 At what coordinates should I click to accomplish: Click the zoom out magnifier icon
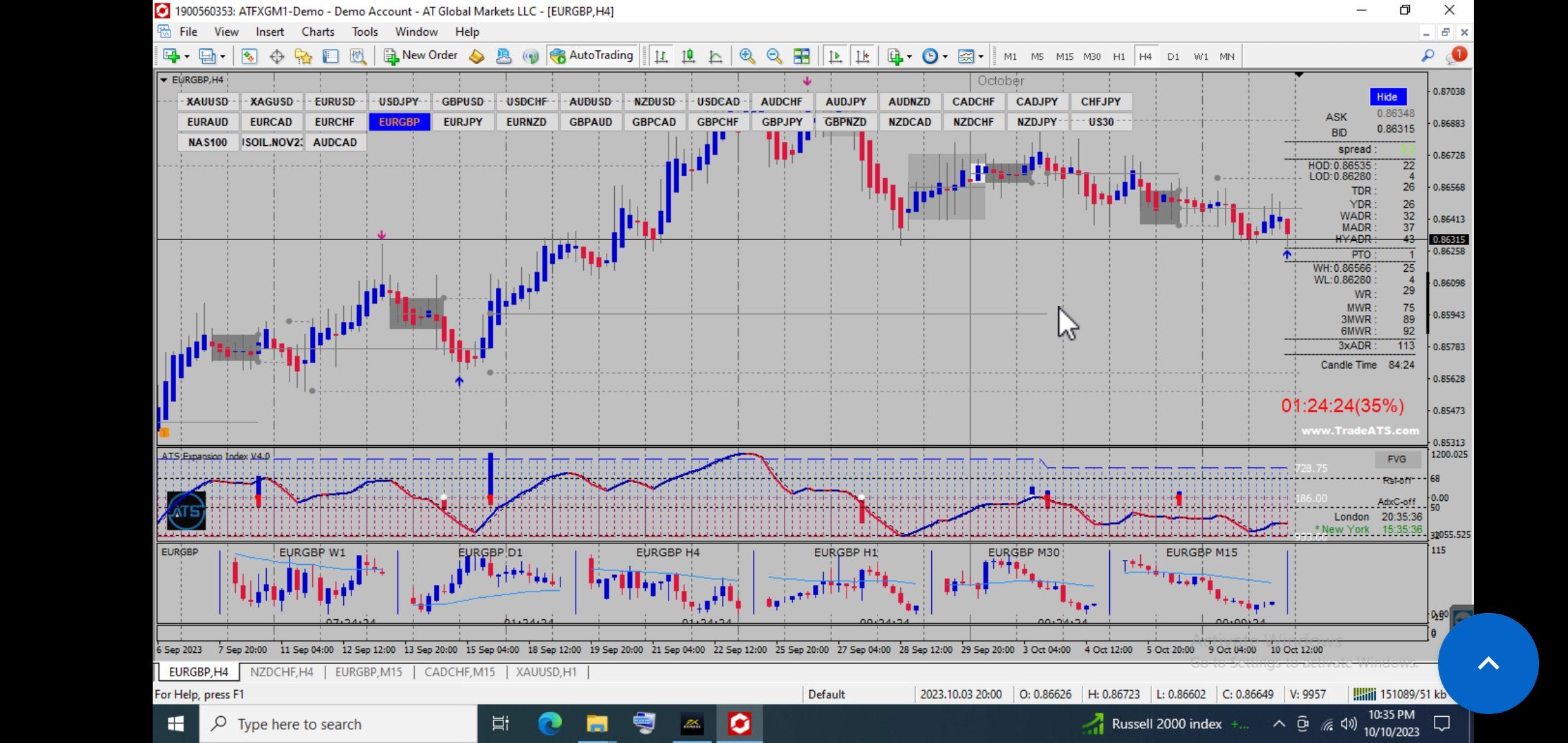coord(774,56)
